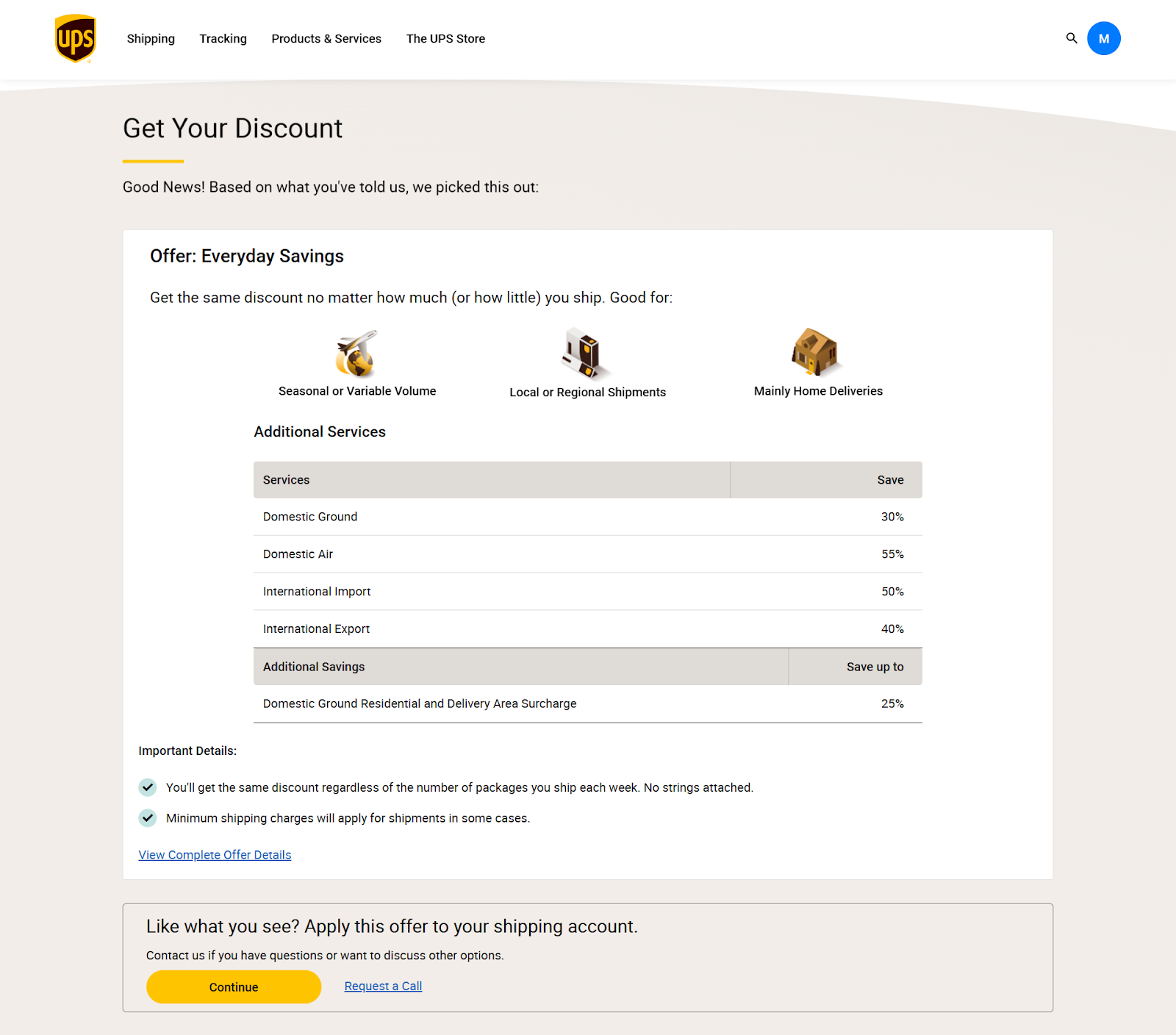Screen dimensions: 1176x1035
Task: Click the Important Details: label
Action: coord(187,751)
